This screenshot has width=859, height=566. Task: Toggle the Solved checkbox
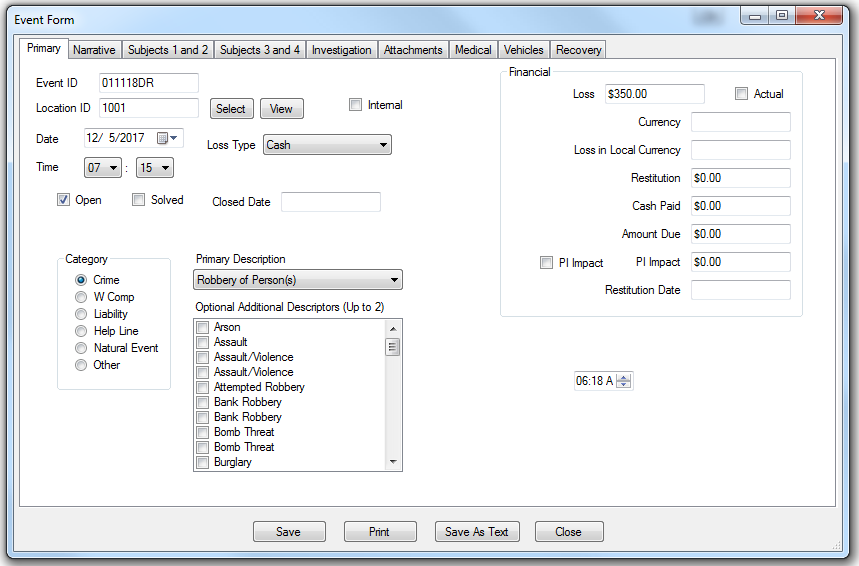click(139, 200)
